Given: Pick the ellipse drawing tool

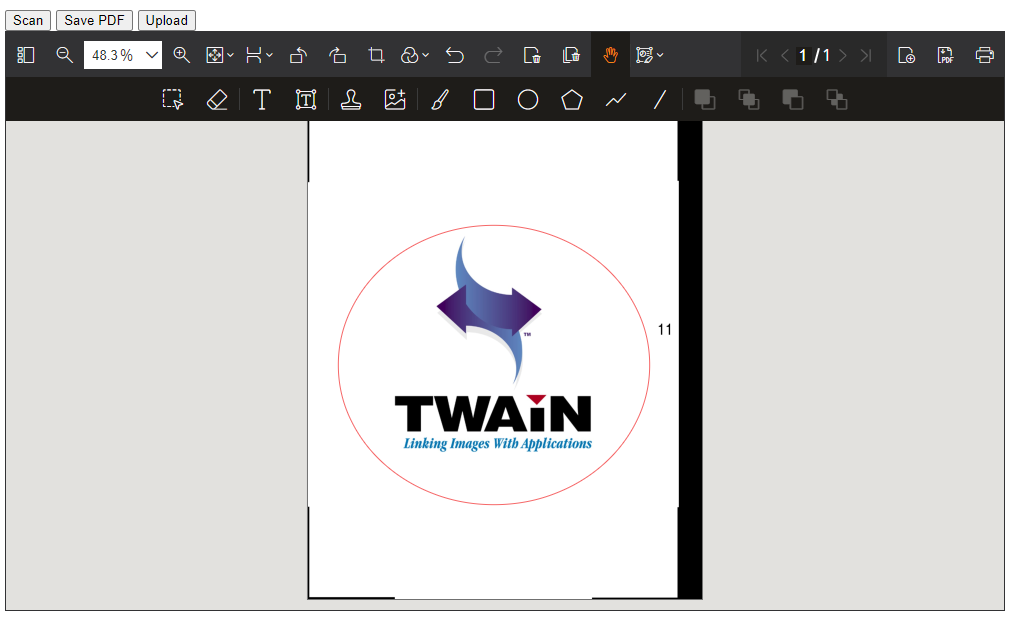Looking at the screenshot, I should (x=528, y=100).
